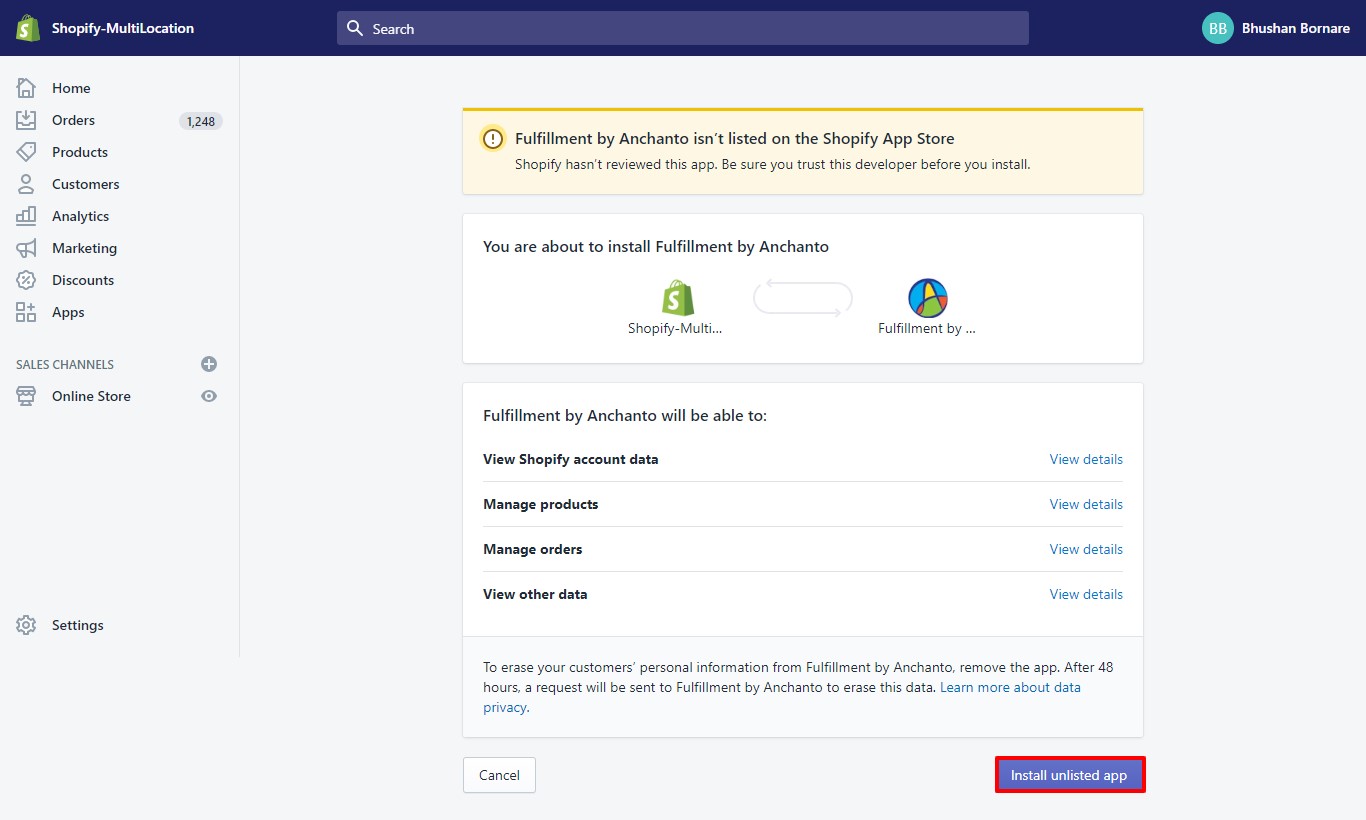Click the Shopify-MultiLocation store name
Image resolution: width=1366 pixels, height=820 pixels.
point(123,28)
